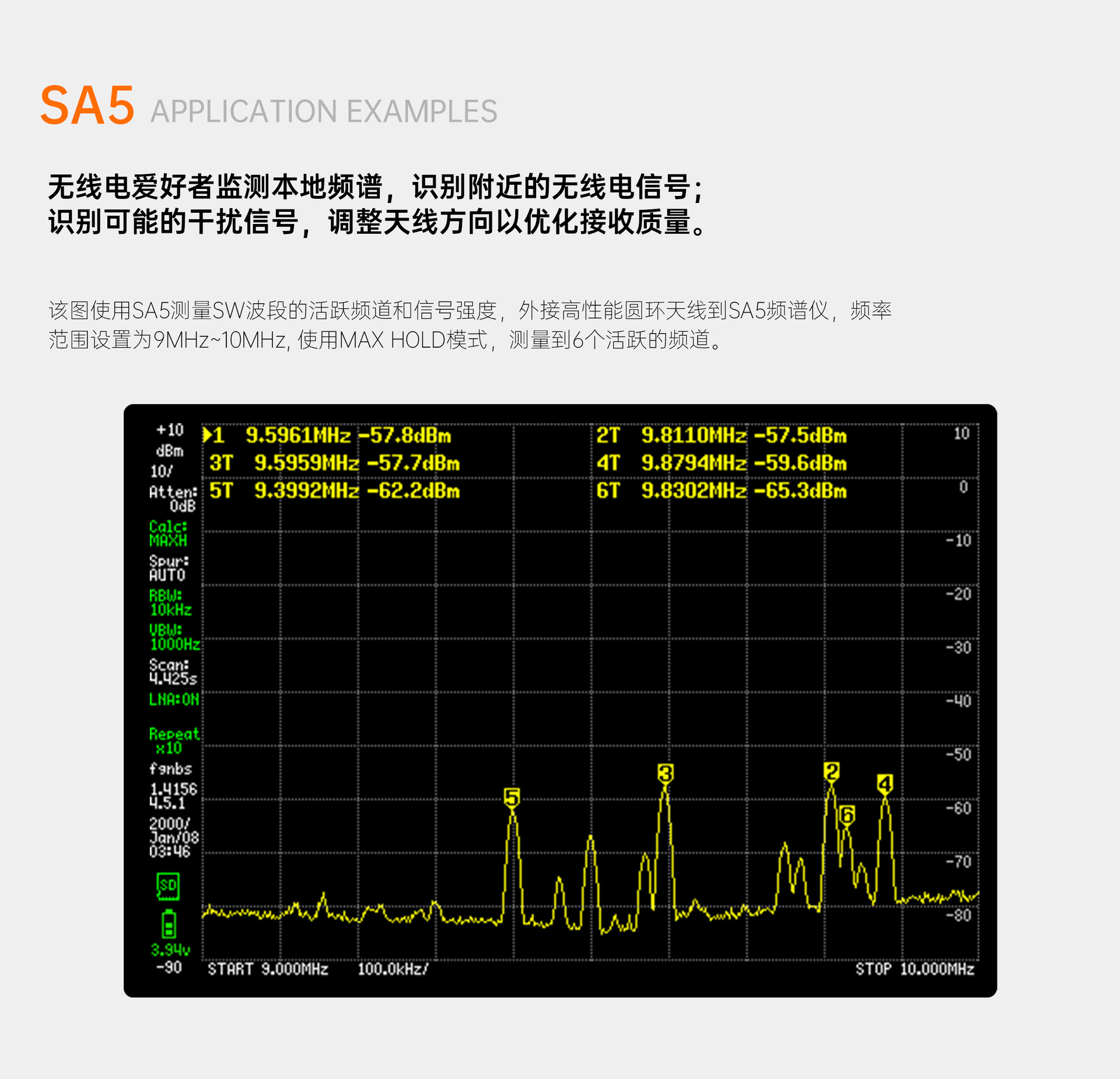Click the STOP 10.000MHz label

point(914,969)
